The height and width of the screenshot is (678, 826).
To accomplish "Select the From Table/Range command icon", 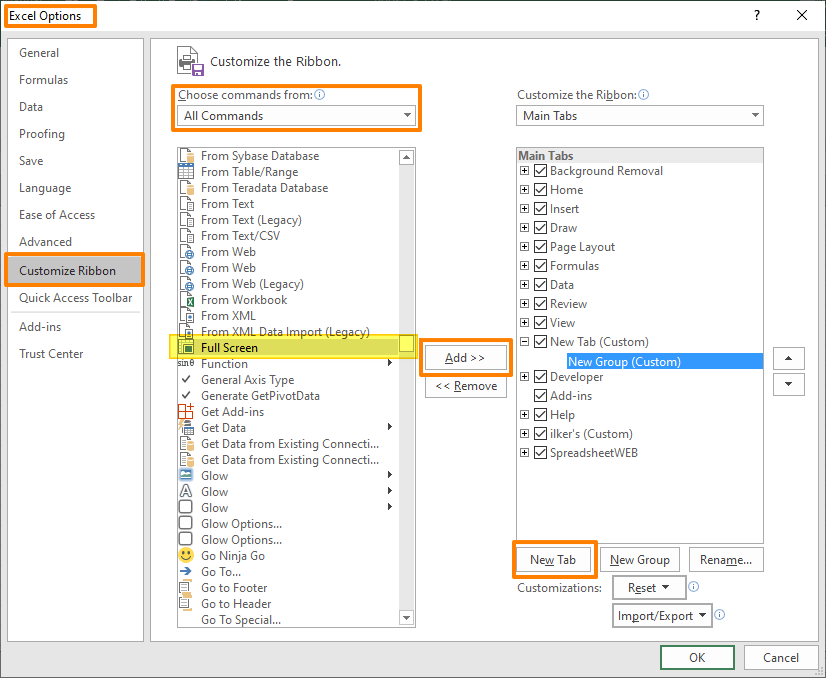I will pyautogui.click(x=186, y=171).
